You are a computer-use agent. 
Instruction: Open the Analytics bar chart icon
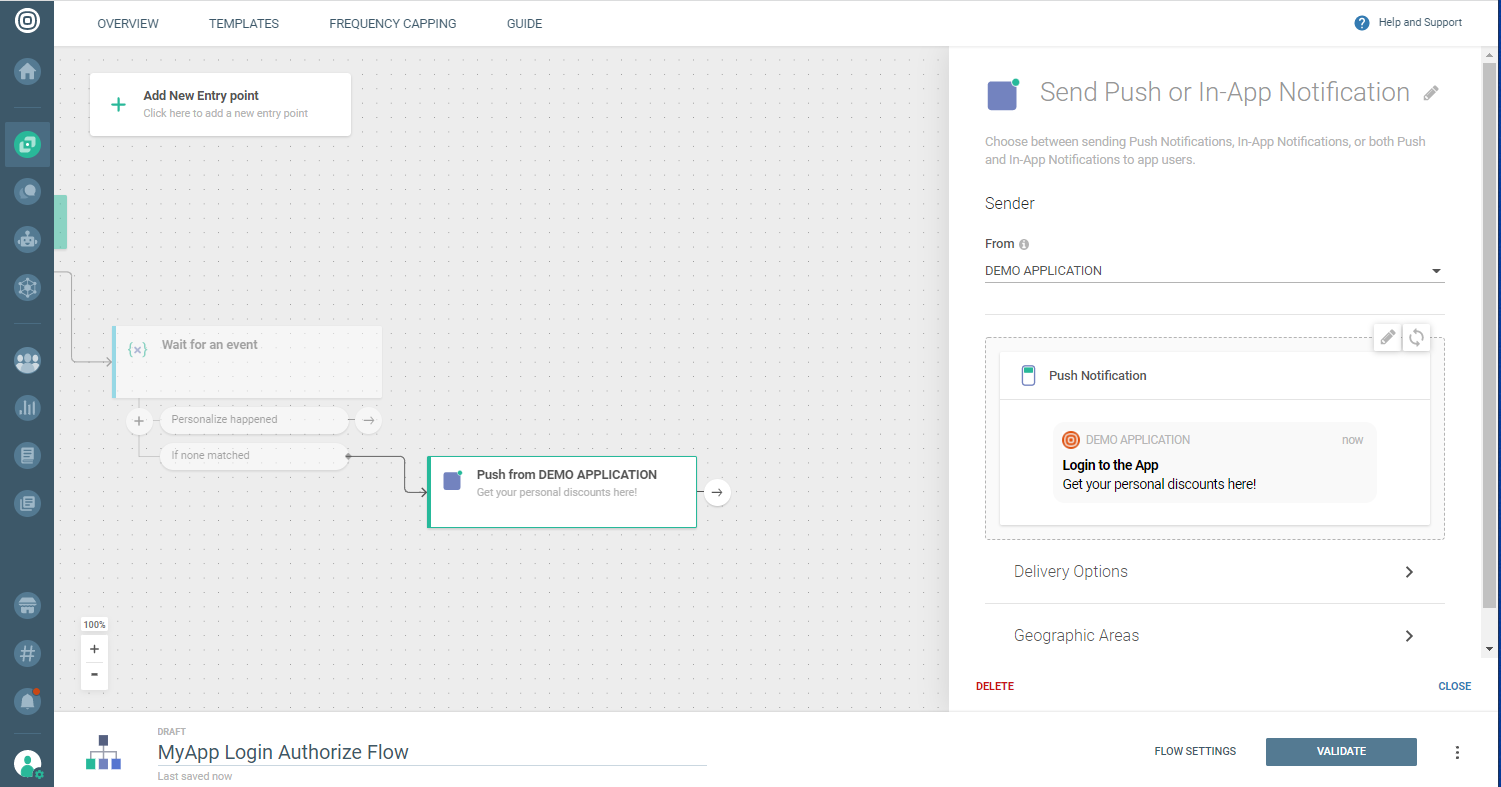[27, 408]
